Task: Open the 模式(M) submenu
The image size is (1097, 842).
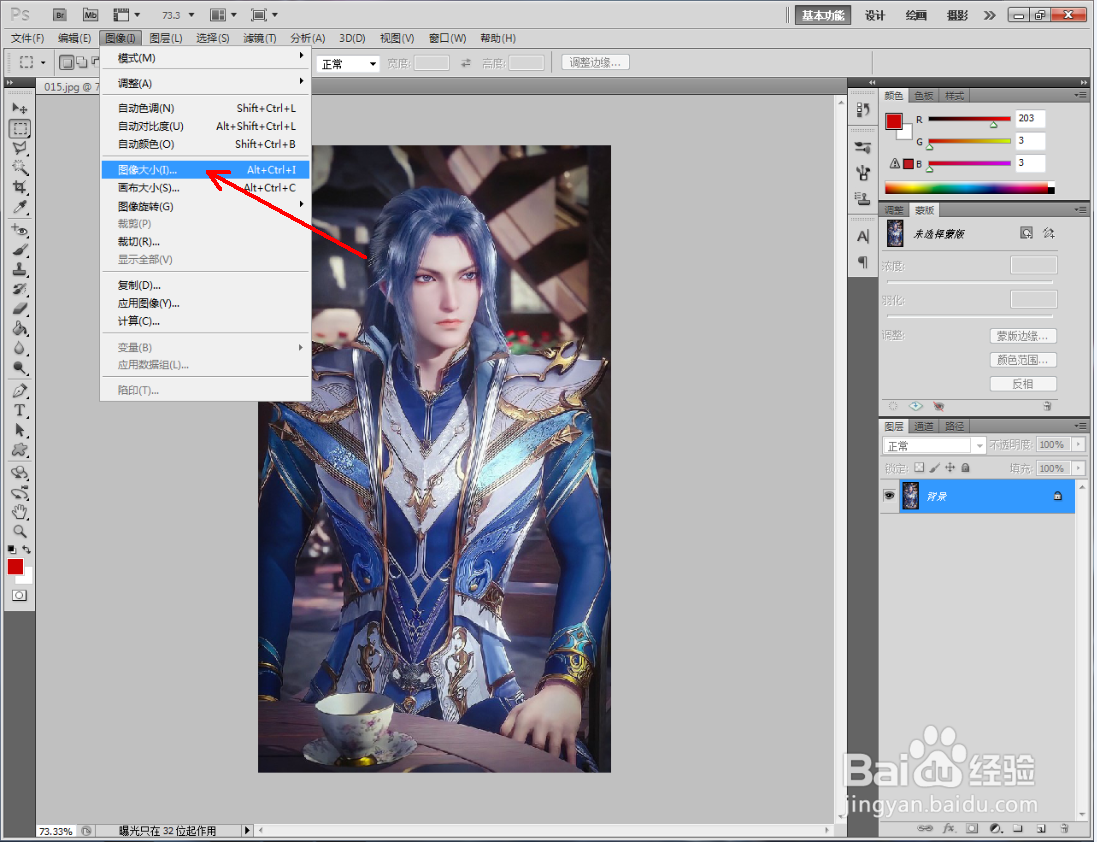Action: pyautogui.click(x=206, y=57)
